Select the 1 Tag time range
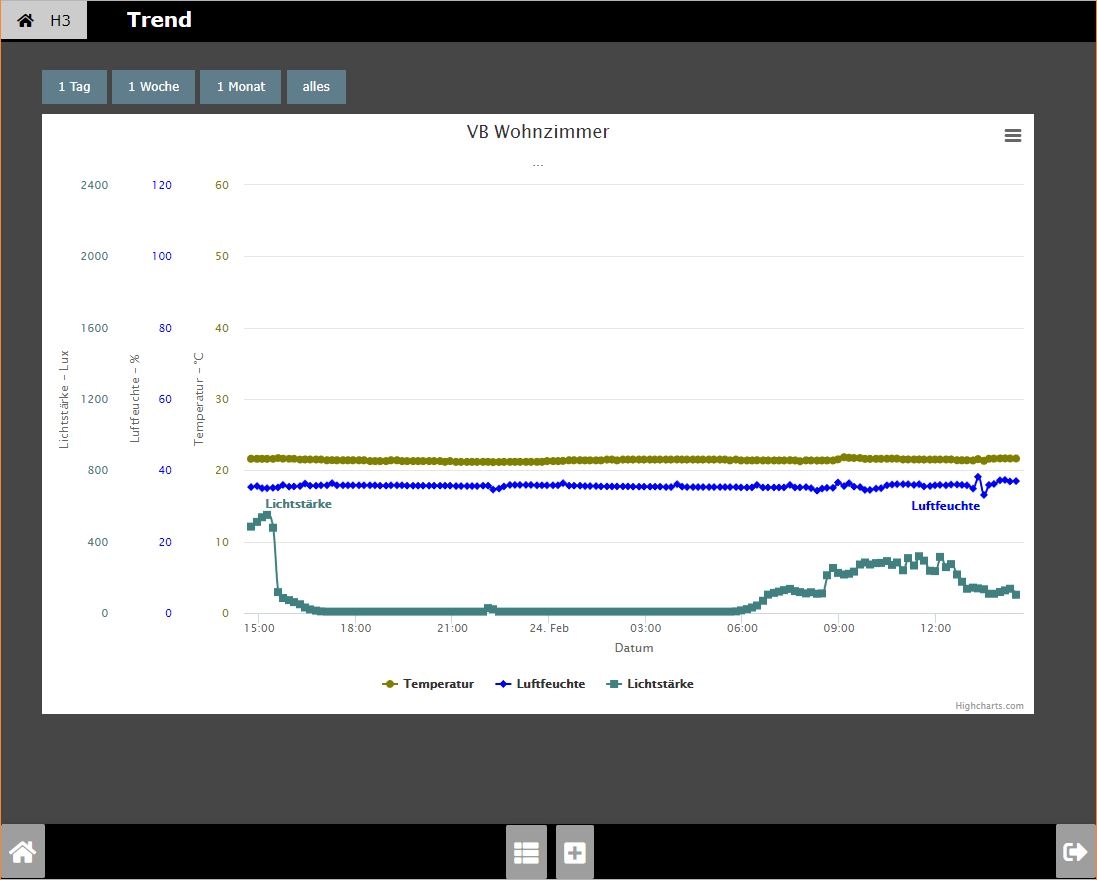This screenshot has height=880, width=1097. 74,87
